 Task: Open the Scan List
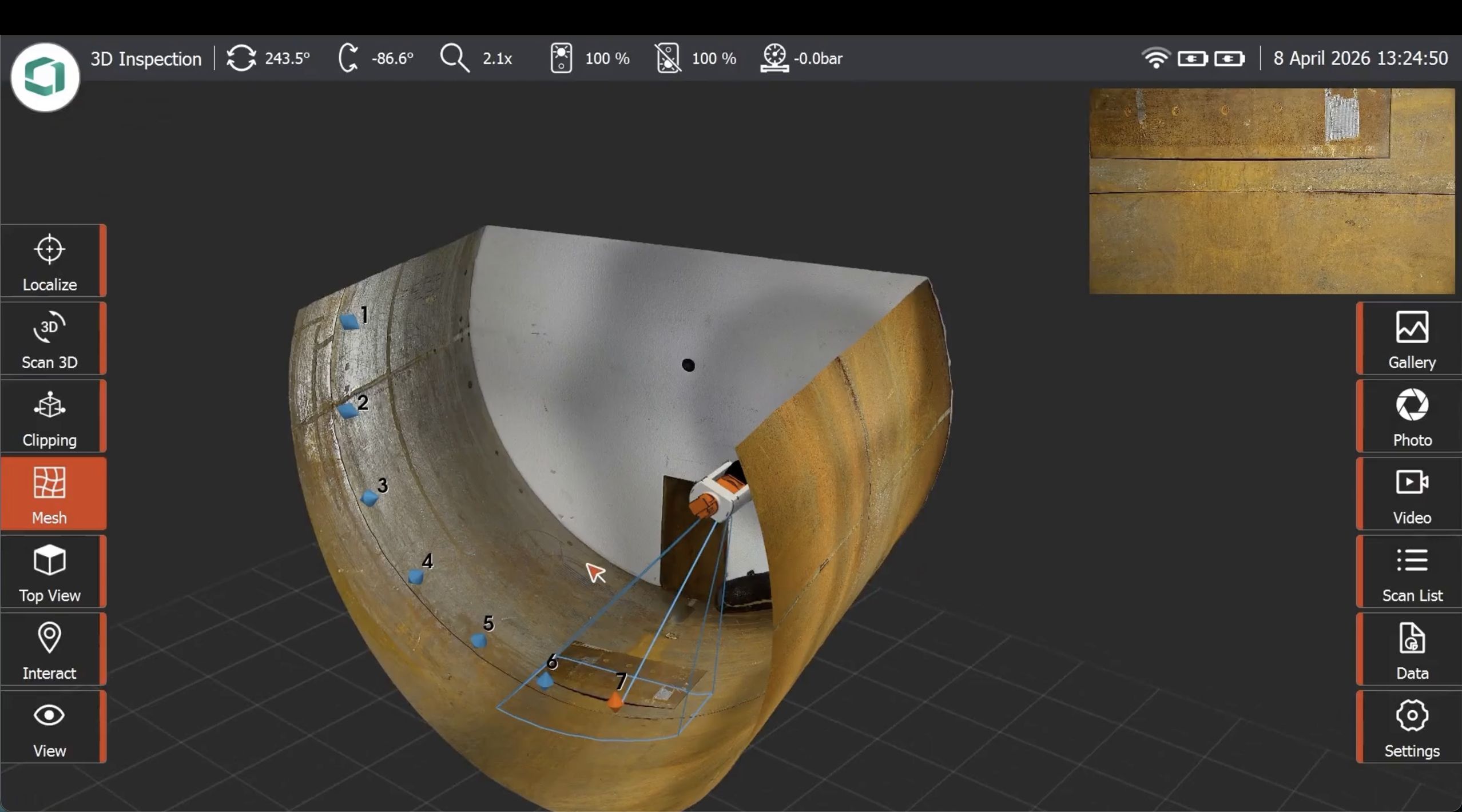(x=1411, y=571)
